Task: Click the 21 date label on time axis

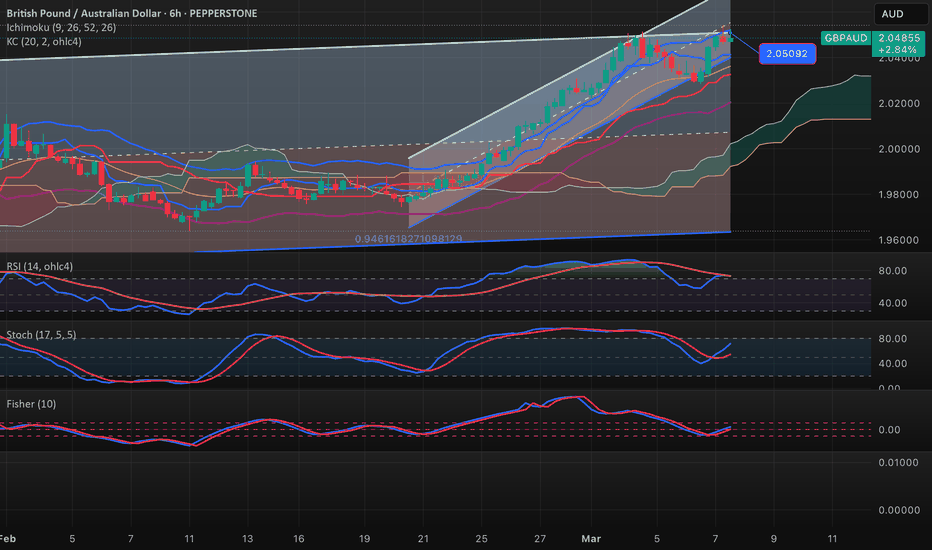Action: [423, 539]
